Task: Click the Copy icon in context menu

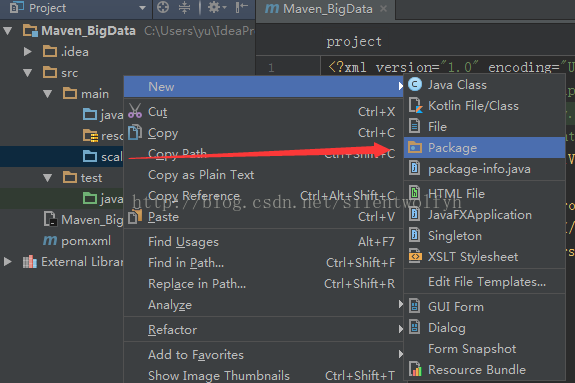Action: (135, 132)
